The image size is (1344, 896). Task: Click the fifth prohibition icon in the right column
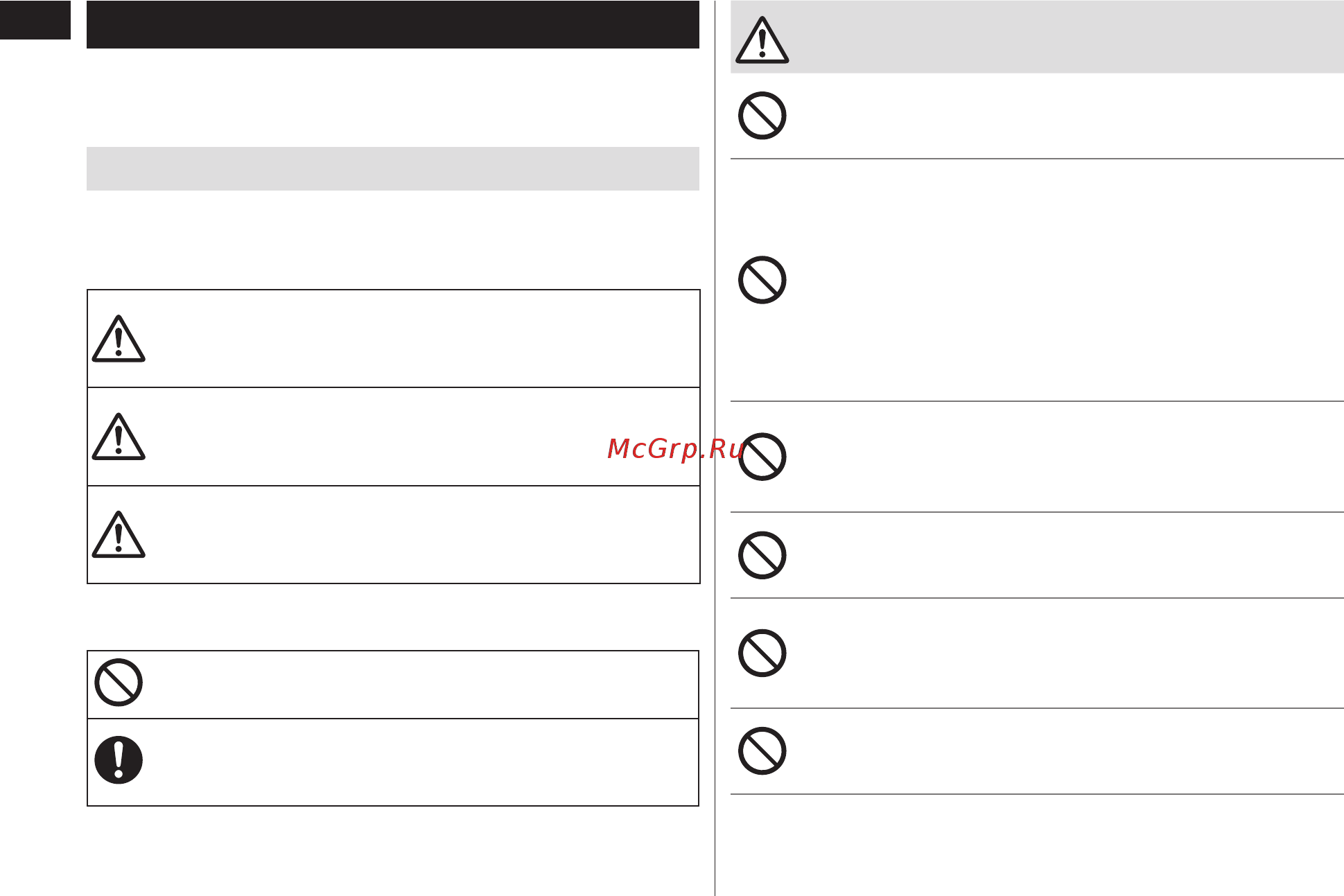[762, 653]
